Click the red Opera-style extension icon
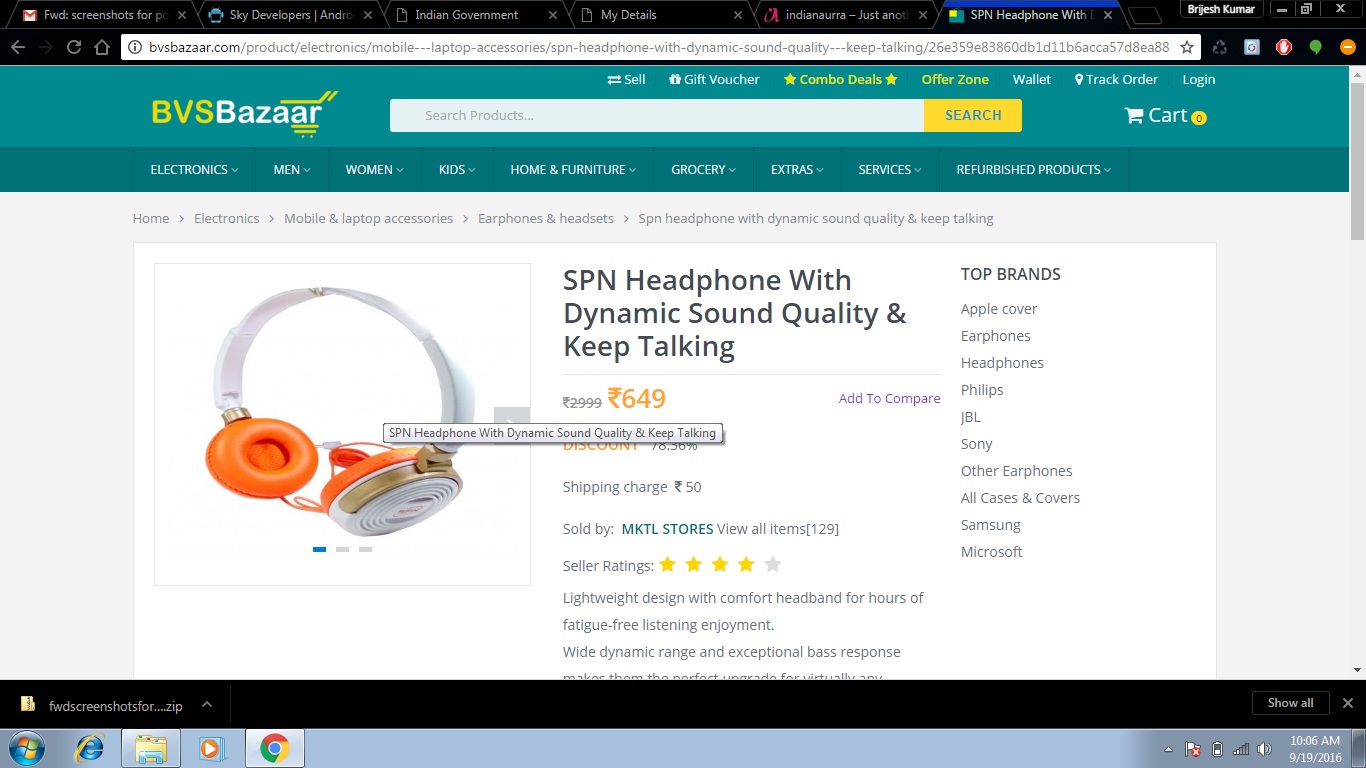1366x768 pixels. coord(1284,47)
